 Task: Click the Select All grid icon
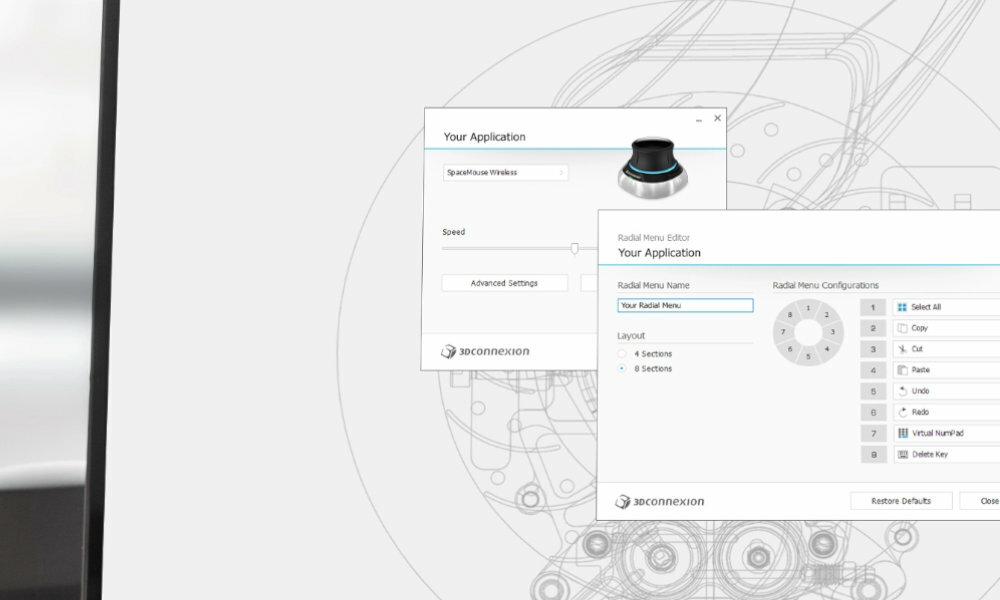point(902,307)
